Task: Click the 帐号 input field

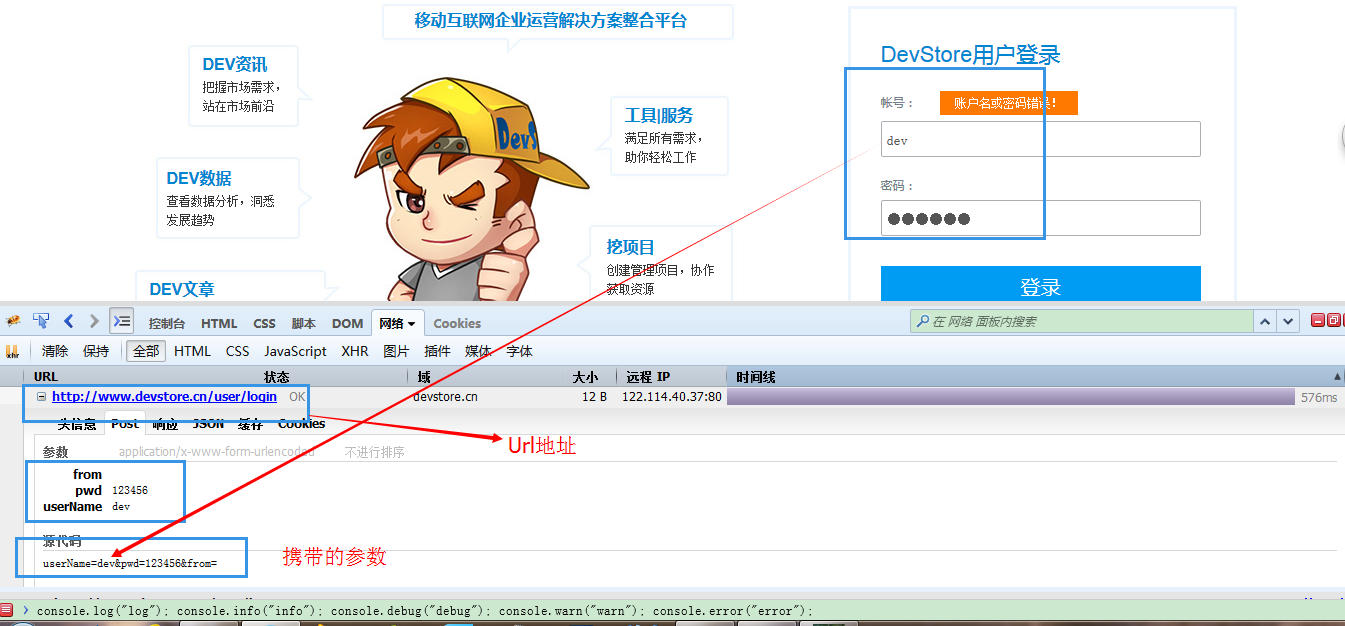Action: (1040, 139)
